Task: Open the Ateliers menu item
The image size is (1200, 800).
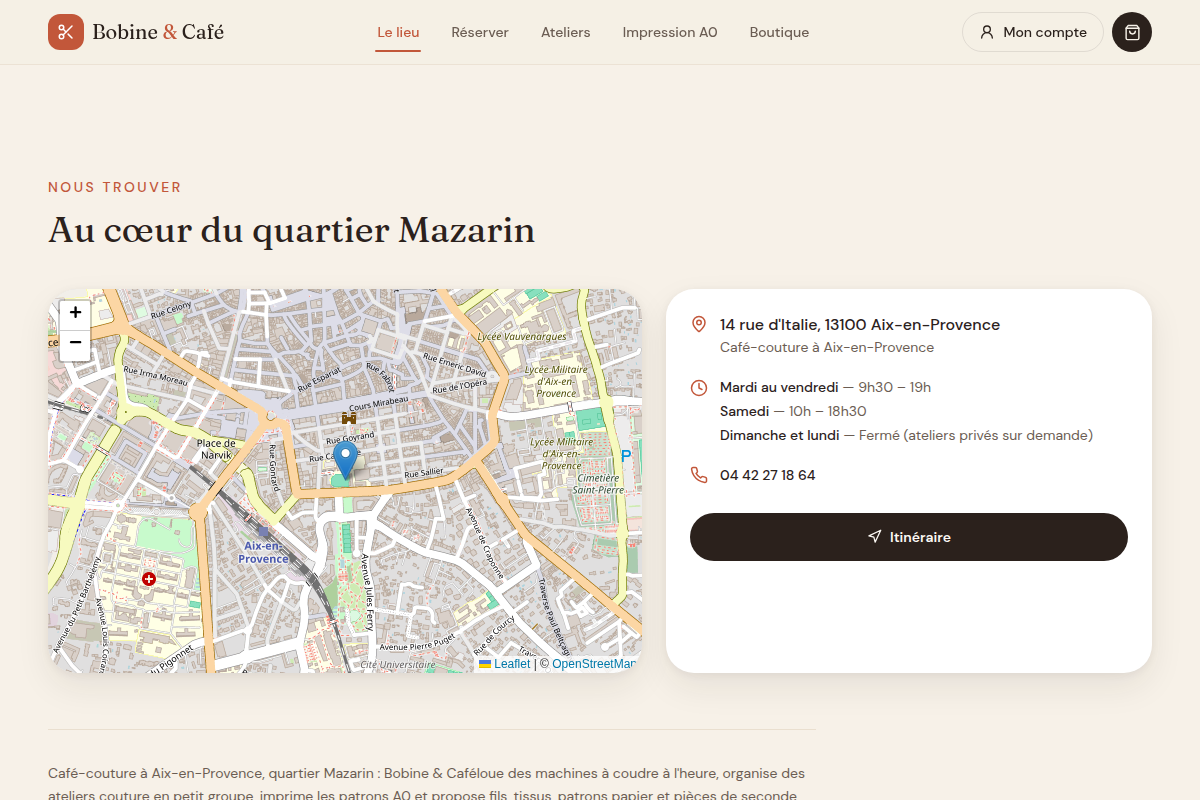Action: coord(566,32)
